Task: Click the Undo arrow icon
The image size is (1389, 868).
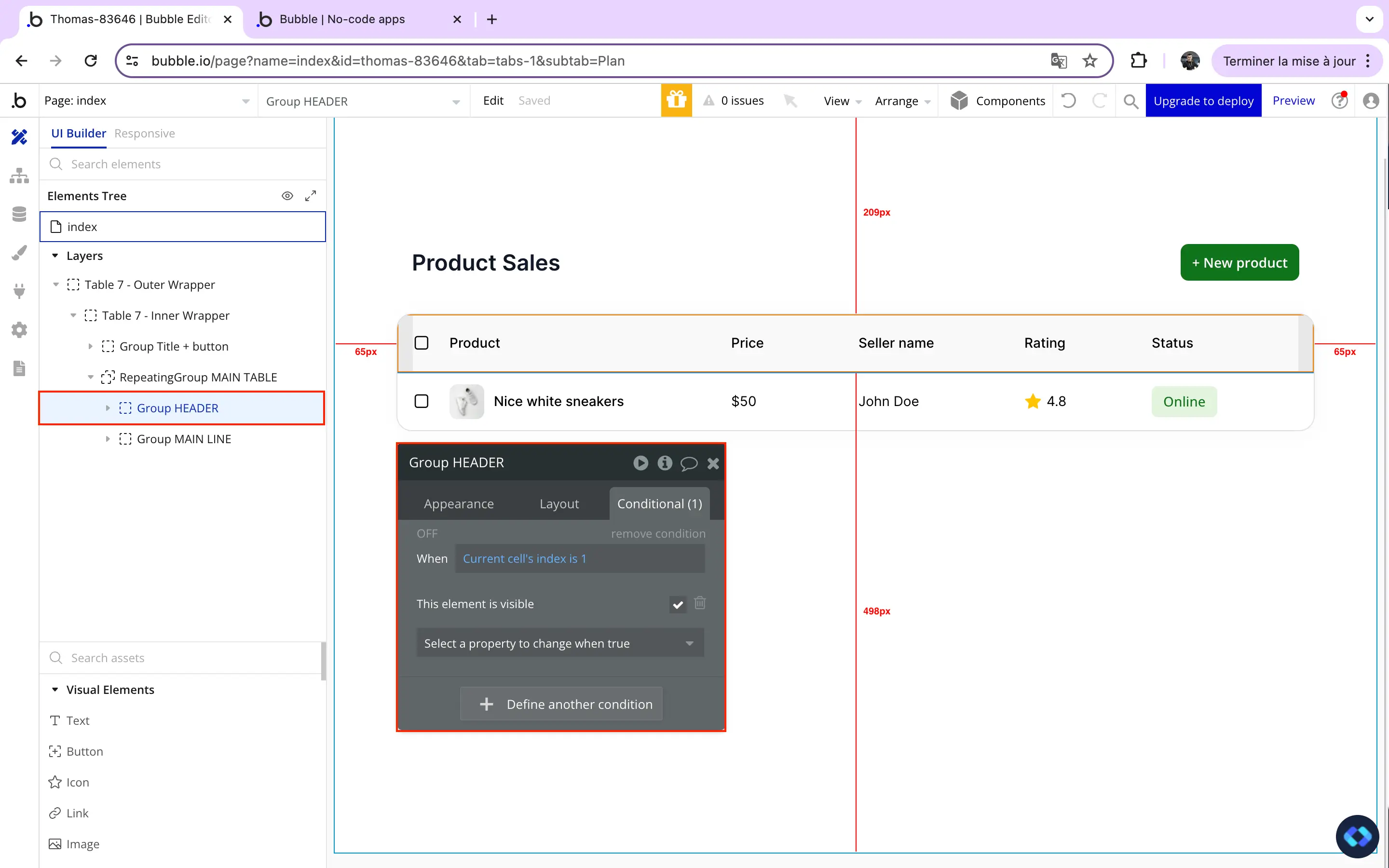Action: coord(1068,100)
